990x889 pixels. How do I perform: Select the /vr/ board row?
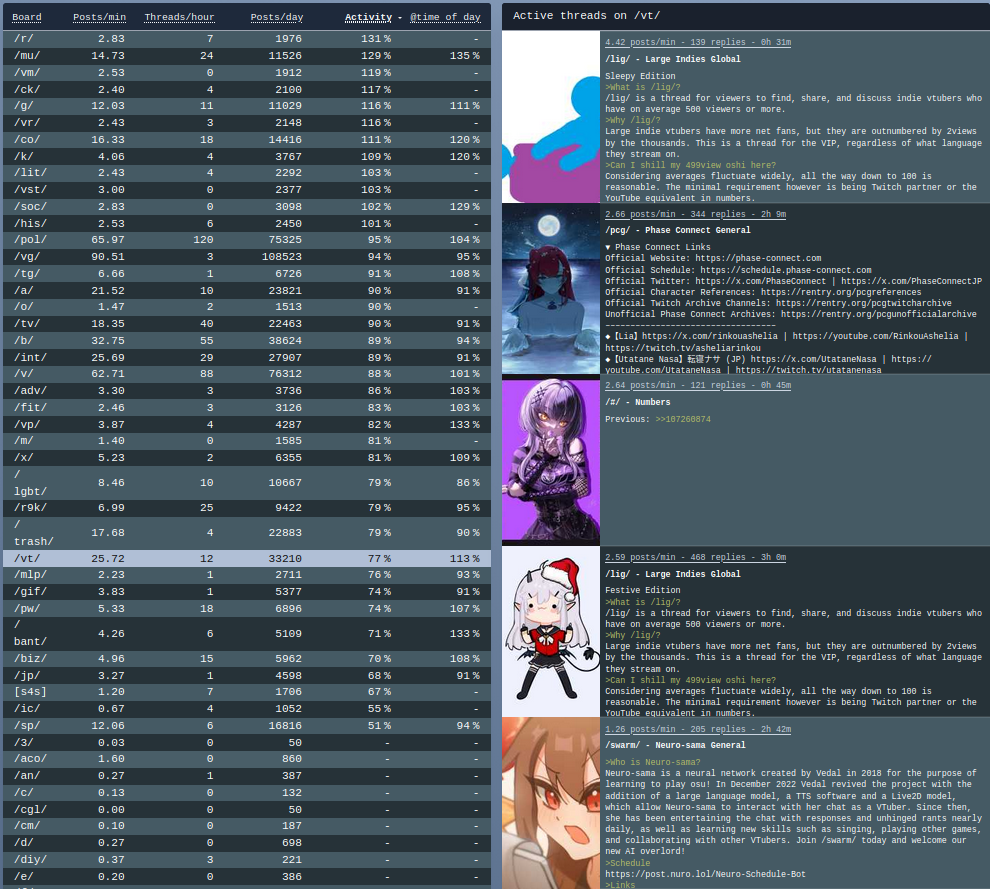(x=247, y=122)
